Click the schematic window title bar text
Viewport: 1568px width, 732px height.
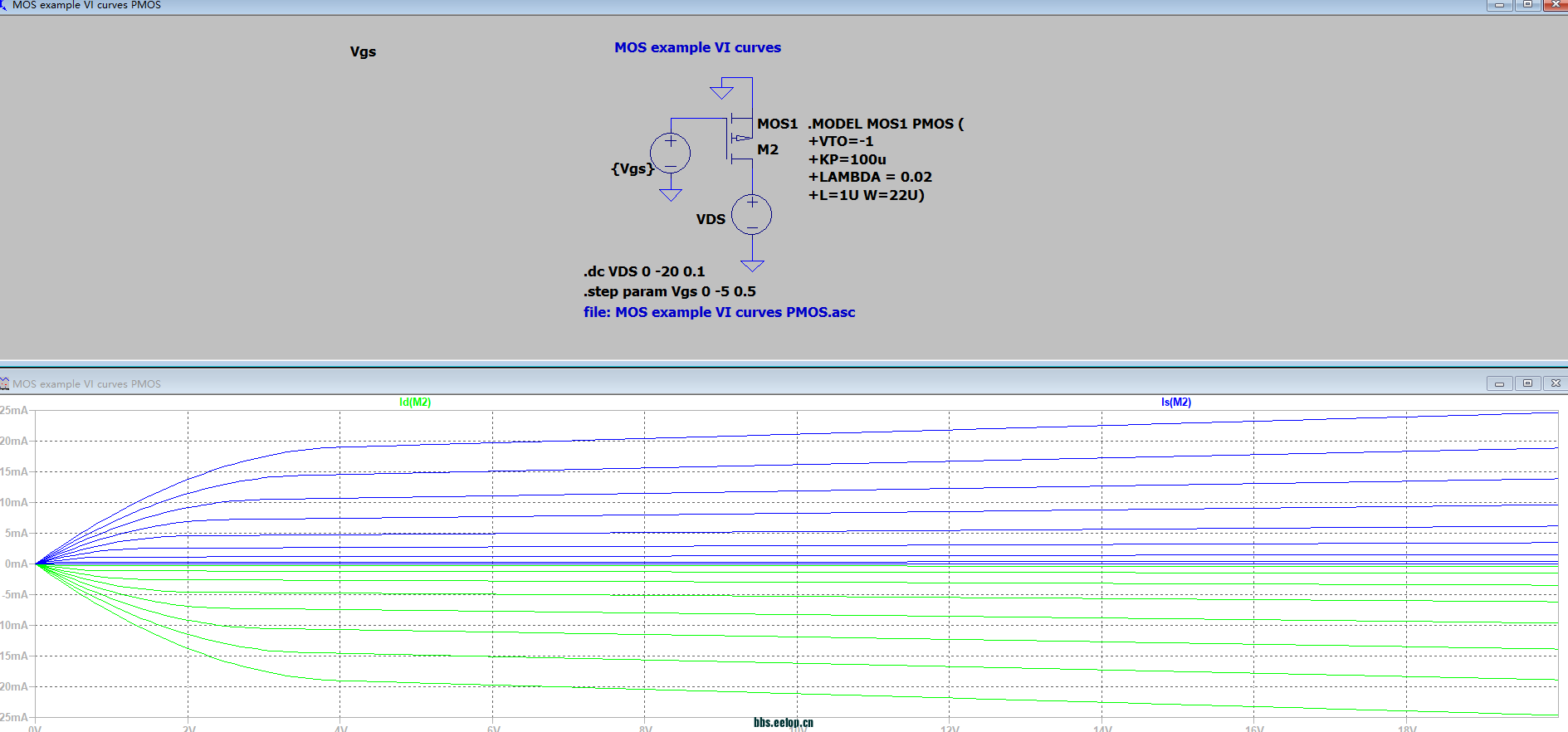[86, 5]
